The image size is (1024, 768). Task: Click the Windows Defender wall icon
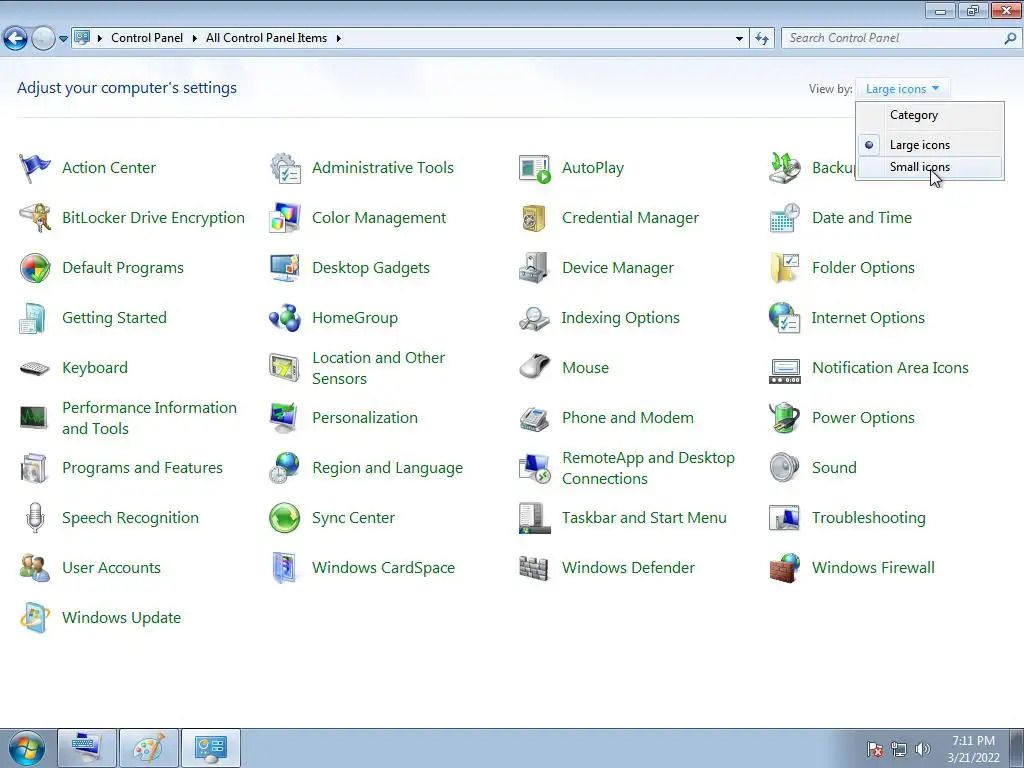click(x=535, y=568)
